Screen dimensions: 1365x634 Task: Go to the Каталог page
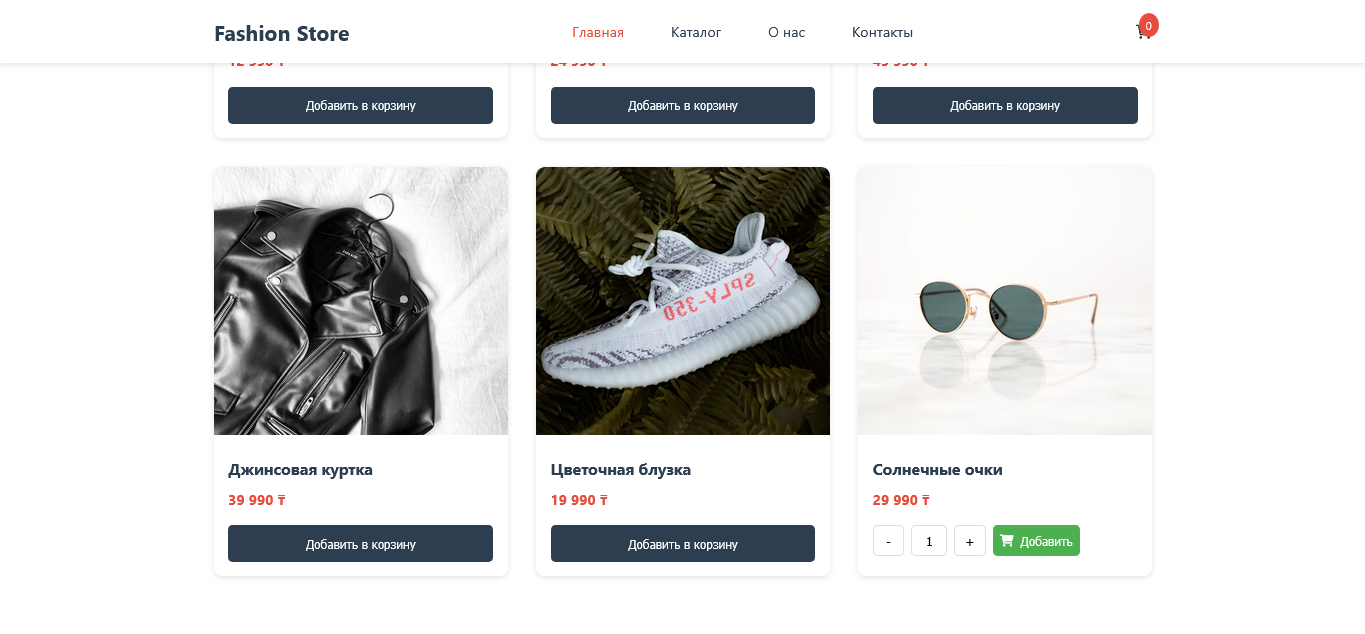click(696, 32)
